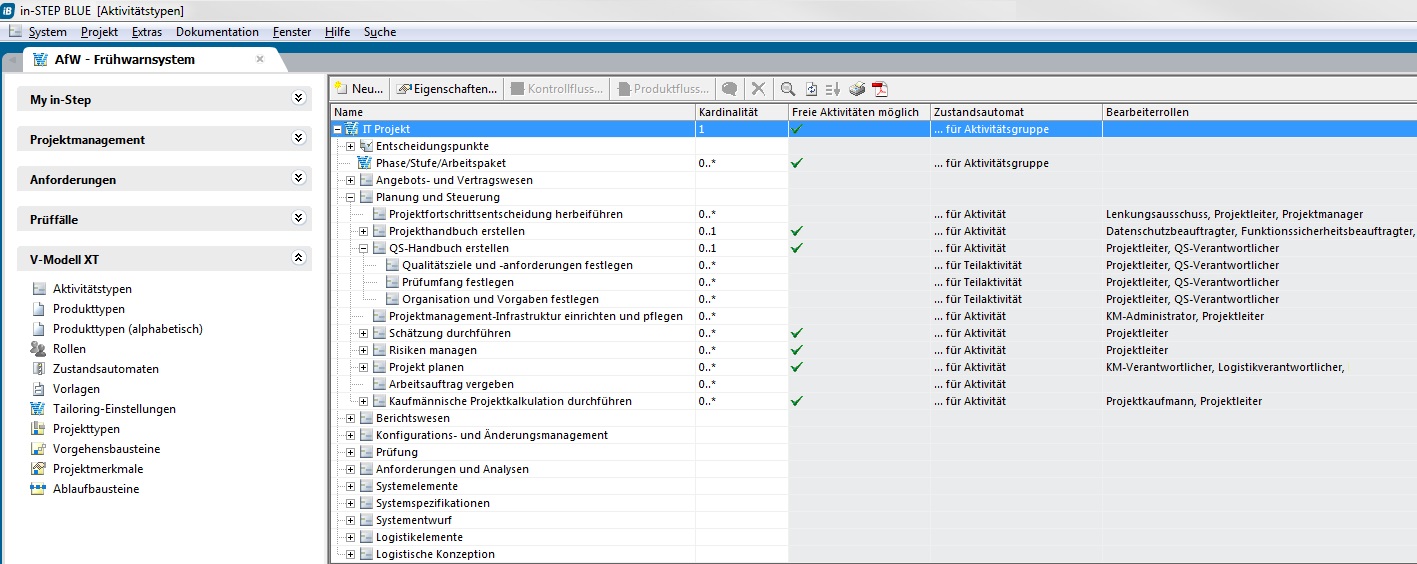
Task: Open Tailoring-Einstellungen in the sidebar
Action: [x=114, y=409]
